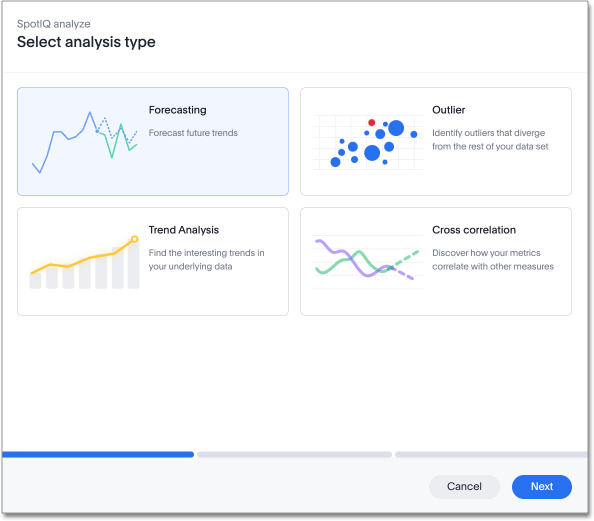Image resolution: width=594 pixels, height=521 pixels.
Task: Click the Cross correlation title text
Action: (474, 230)
